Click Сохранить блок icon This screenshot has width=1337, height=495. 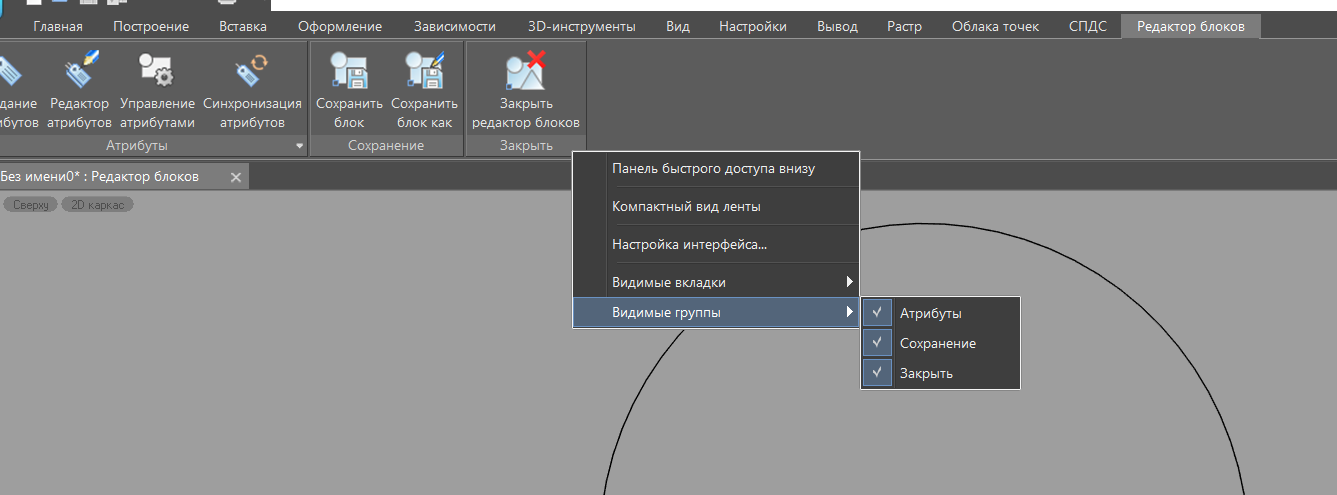click(x=349, y=72)
